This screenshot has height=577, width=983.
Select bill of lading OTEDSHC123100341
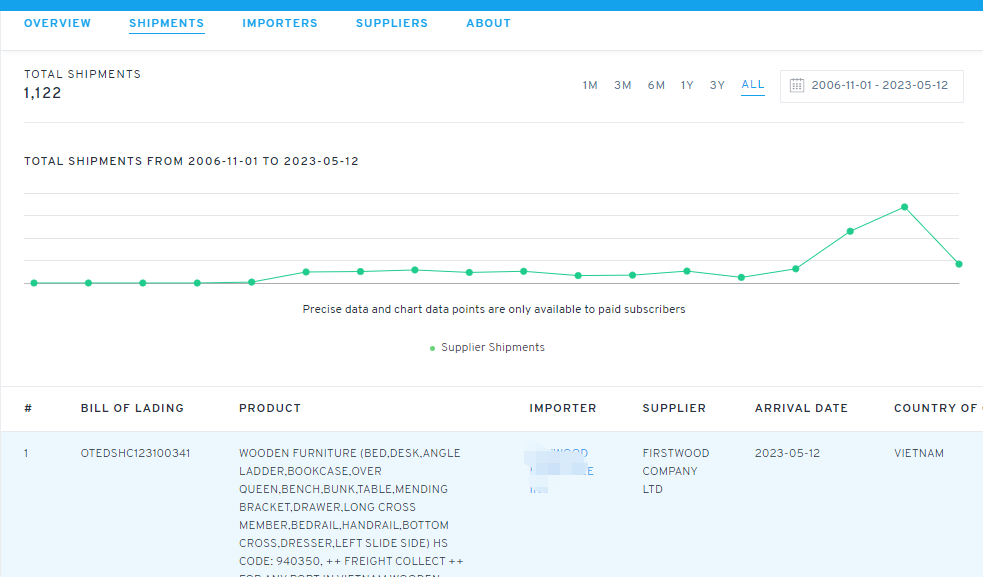coord(135,453)
